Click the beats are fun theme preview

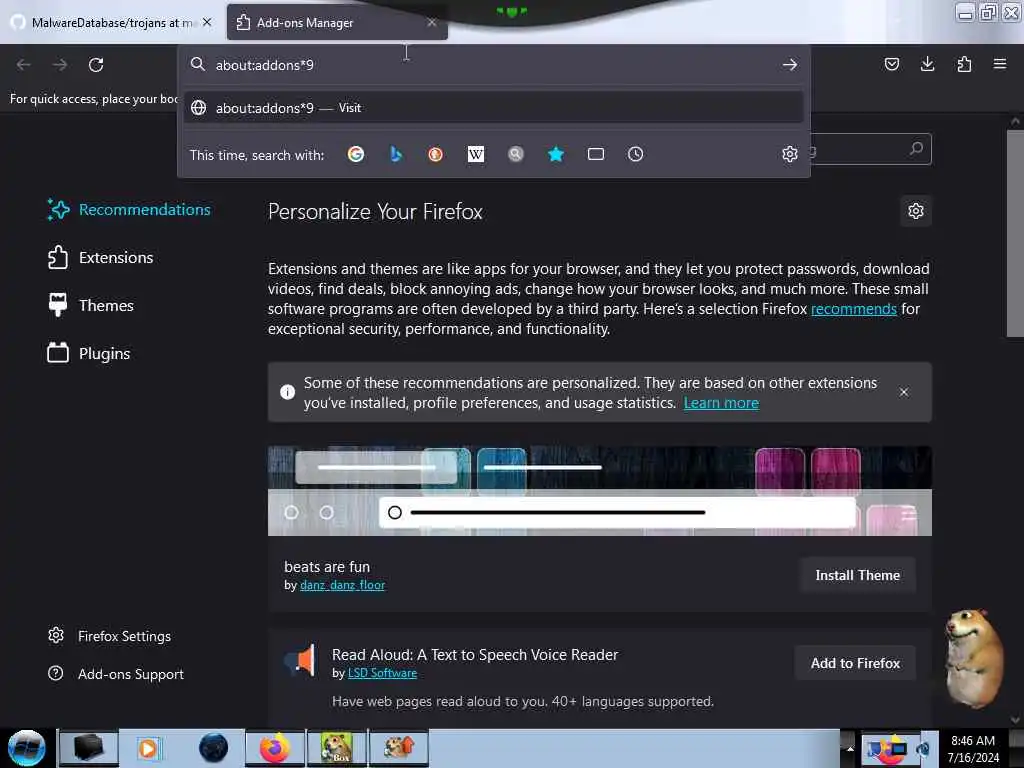pyautogui.click(x=600, y=491)
